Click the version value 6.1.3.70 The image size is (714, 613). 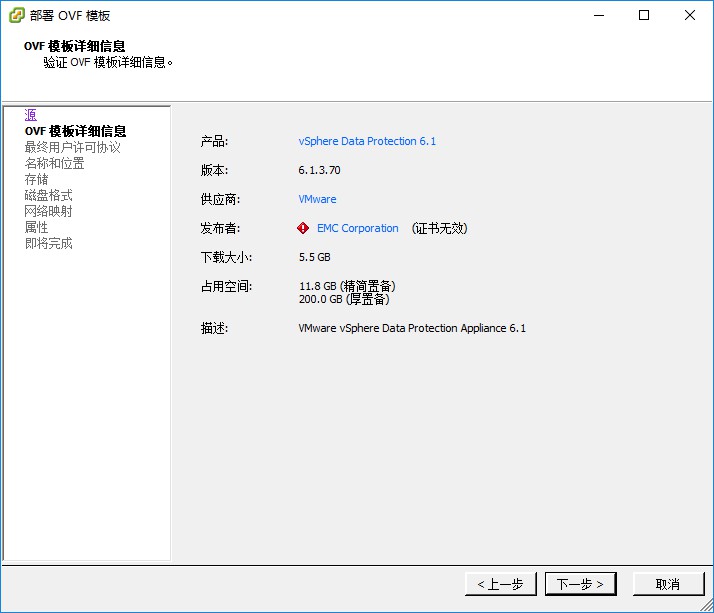[319, 170]
